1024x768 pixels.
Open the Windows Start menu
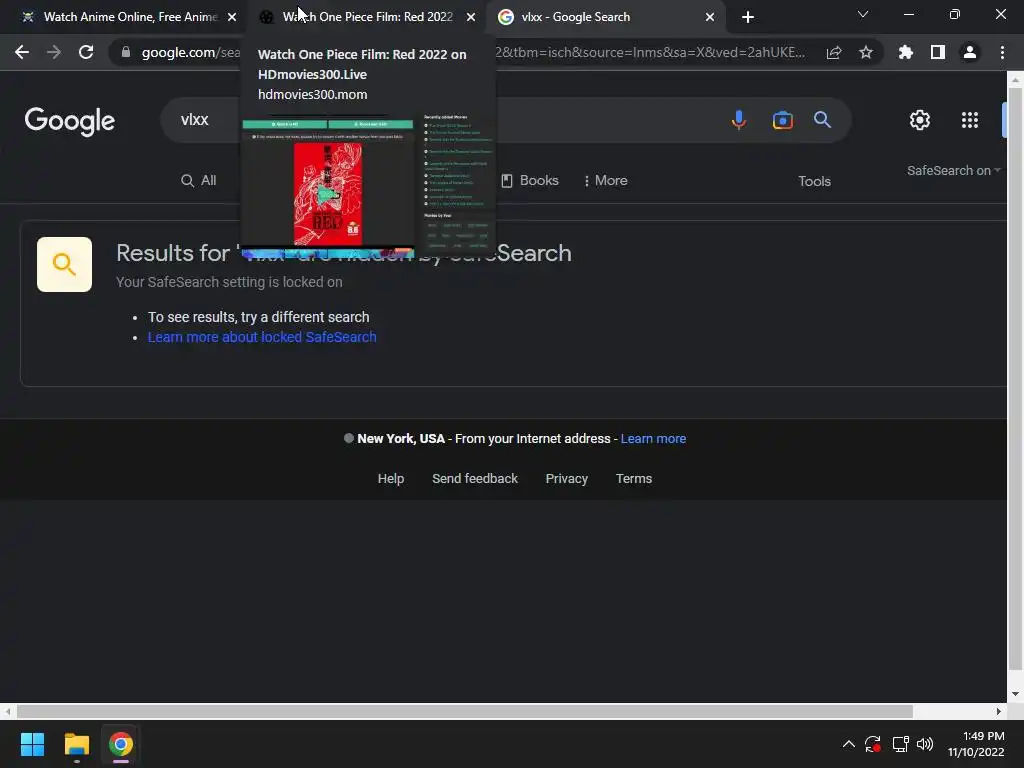tap(32, 744)
